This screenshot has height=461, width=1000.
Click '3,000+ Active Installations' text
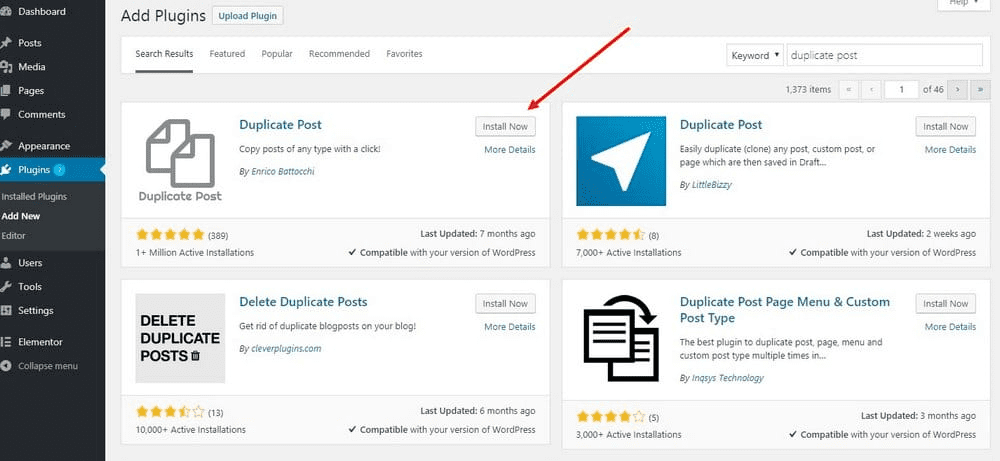pos(629,435)
